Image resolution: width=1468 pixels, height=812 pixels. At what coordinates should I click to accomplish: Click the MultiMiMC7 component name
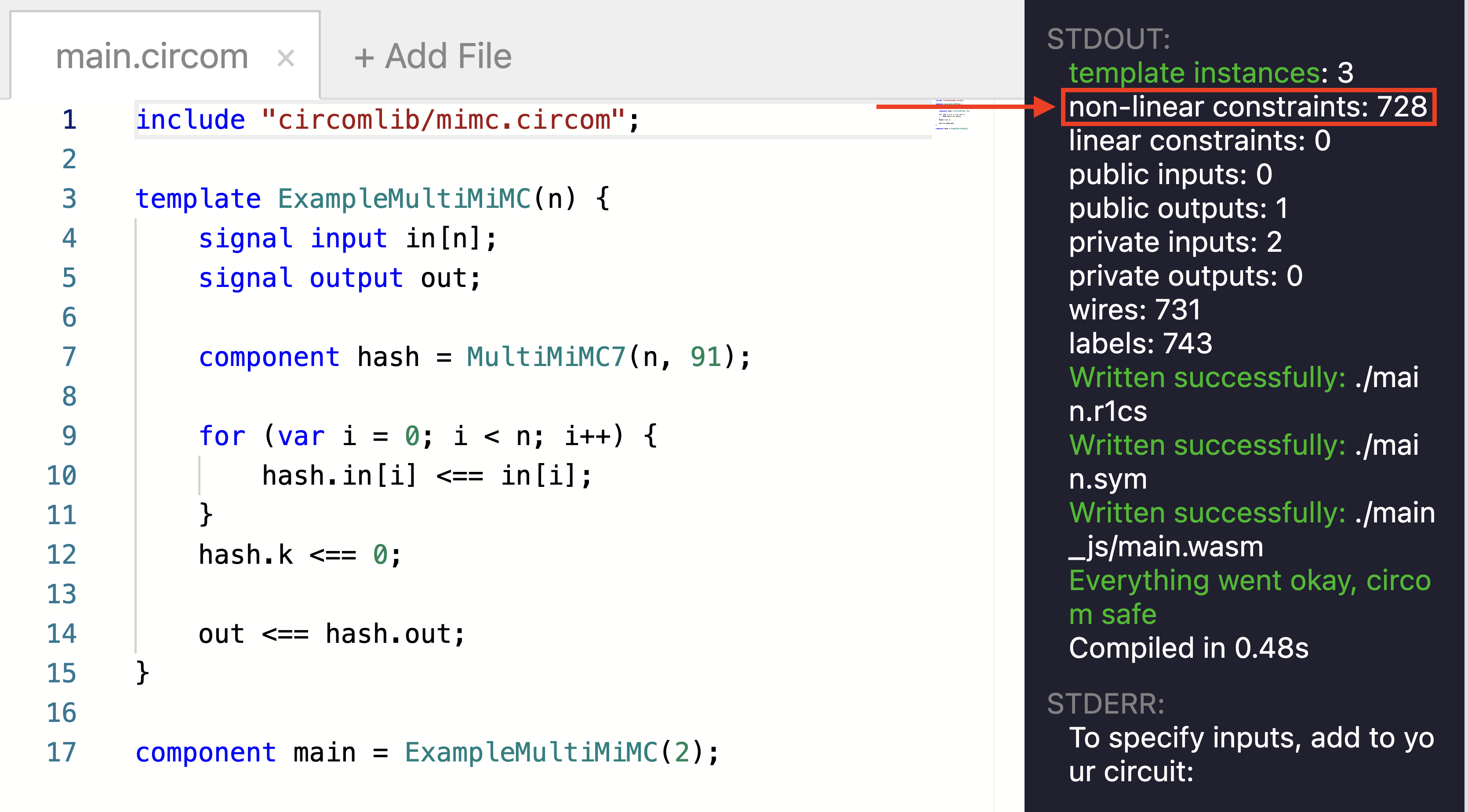click(546, 357)
